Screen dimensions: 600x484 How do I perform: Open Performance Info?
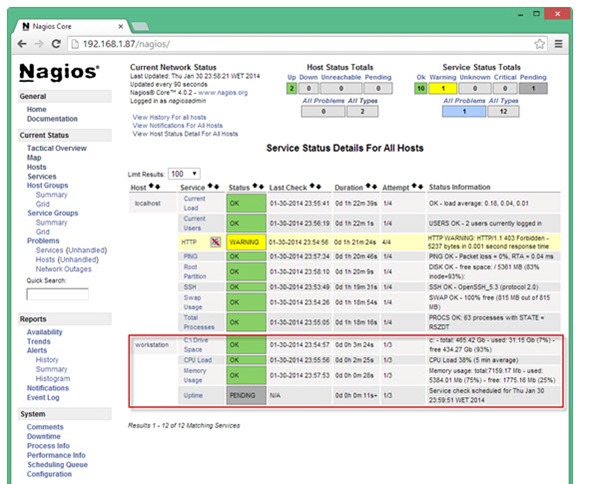(x=56, y=455)
